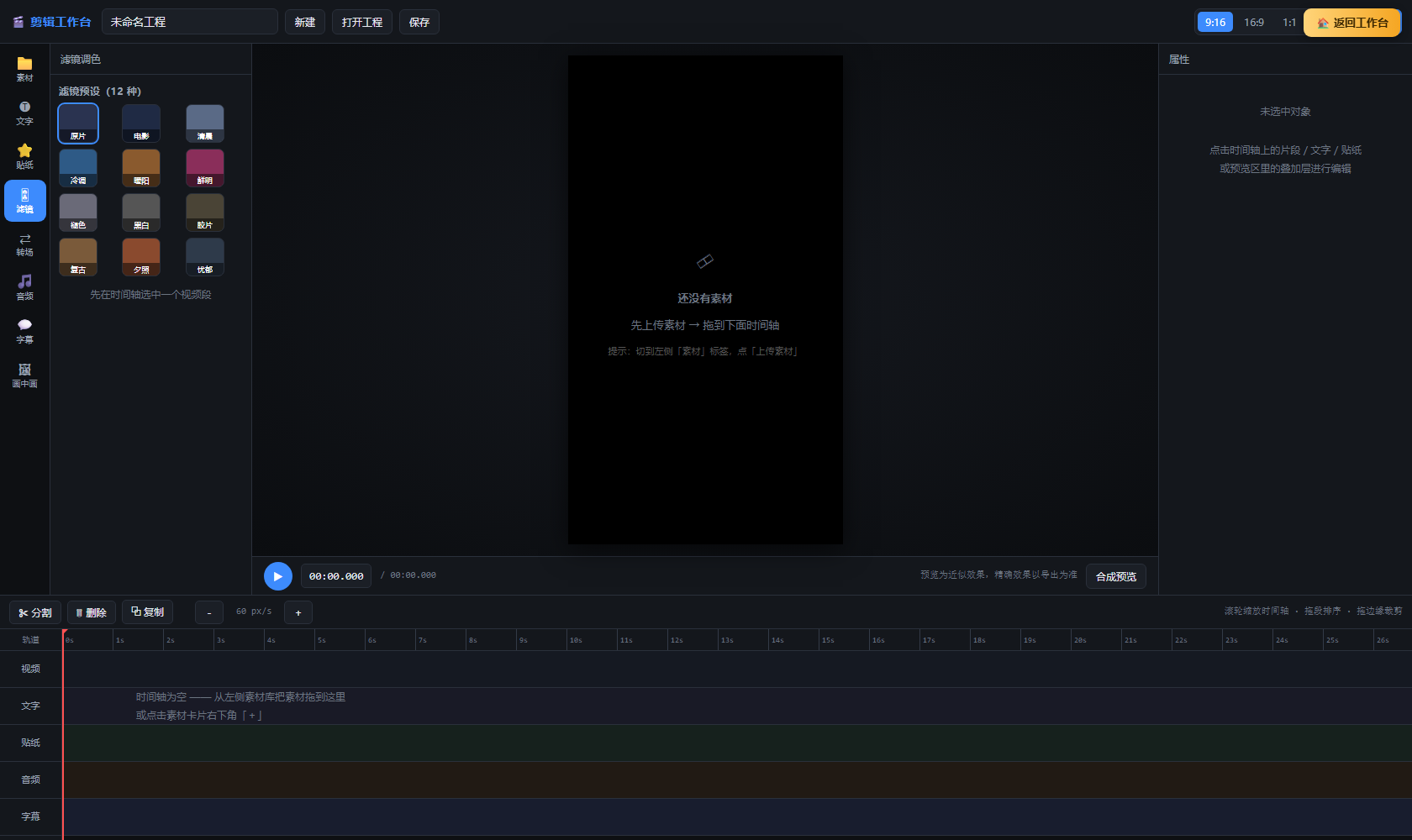Image resolution: width=1412 pixels, height=840 pixels.
Task: Click 打开工程 to open a project
Action: 362,22
